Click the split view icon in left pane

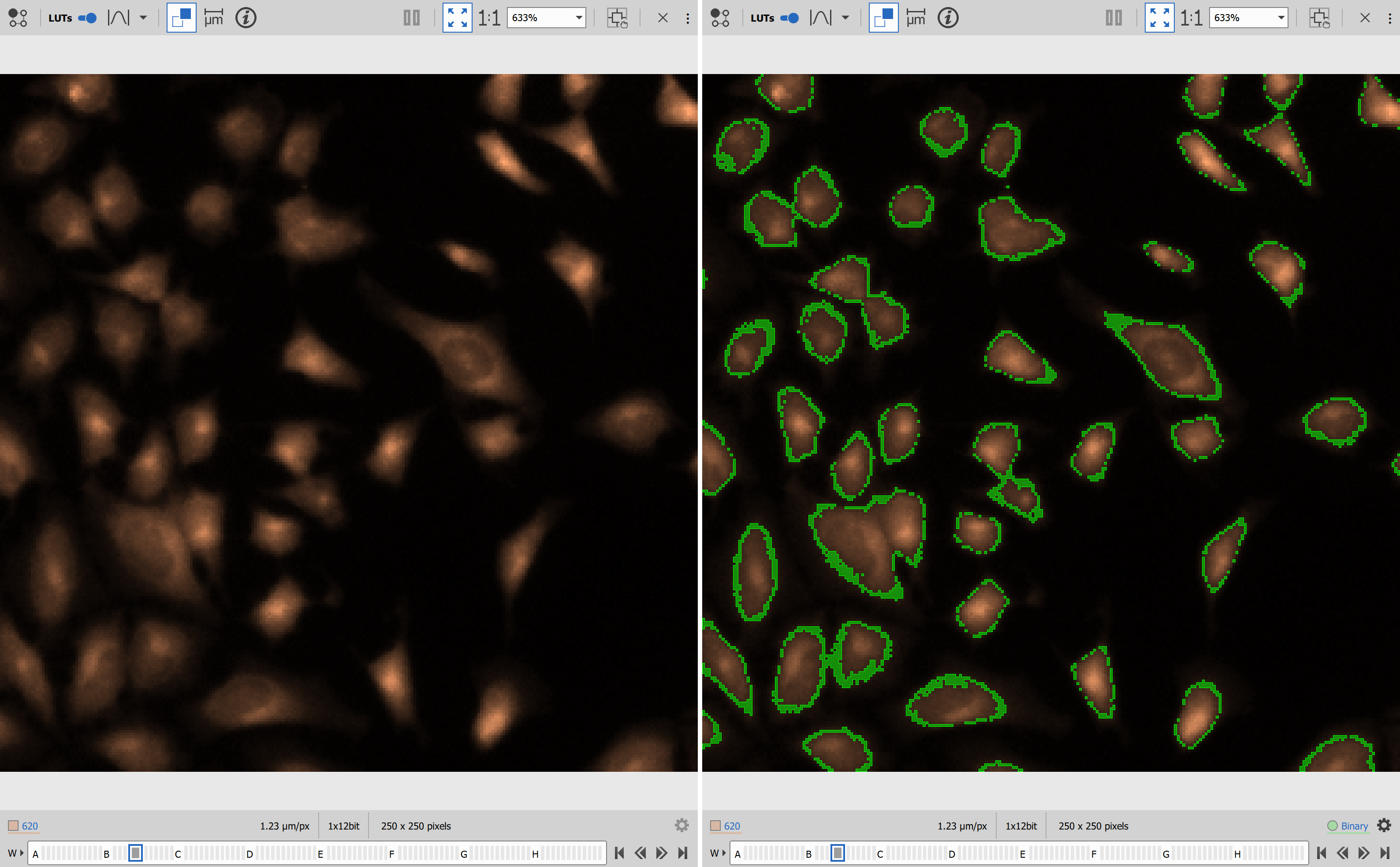[411, 18]
